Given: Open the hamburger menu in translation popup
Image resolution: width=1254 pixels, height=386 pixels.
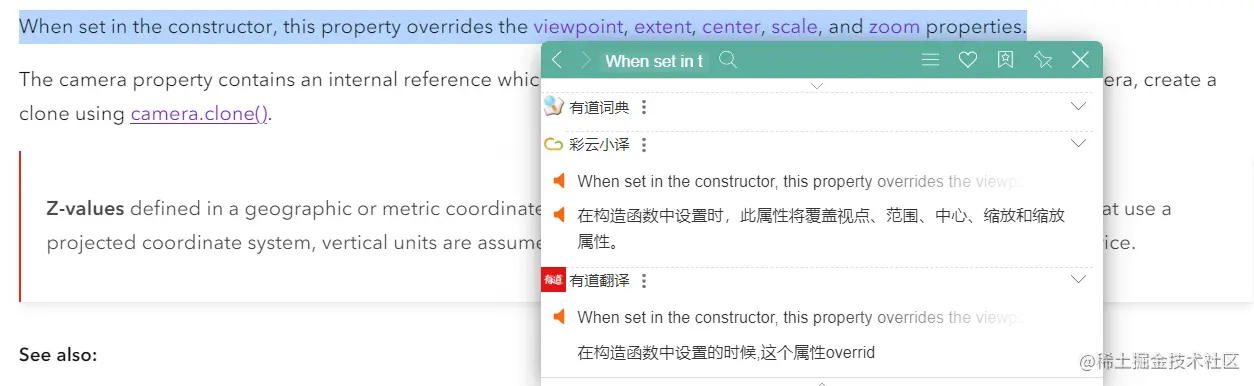Looking at the screenshot, I should click(930, 60).
